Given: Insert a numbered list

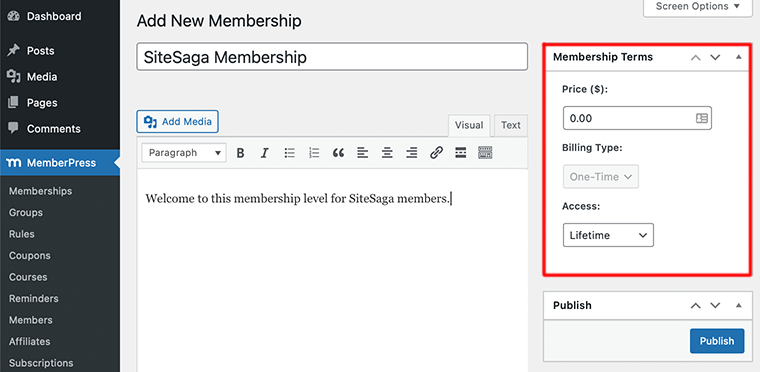Looking at the screenshot, I should pos(314,153).
